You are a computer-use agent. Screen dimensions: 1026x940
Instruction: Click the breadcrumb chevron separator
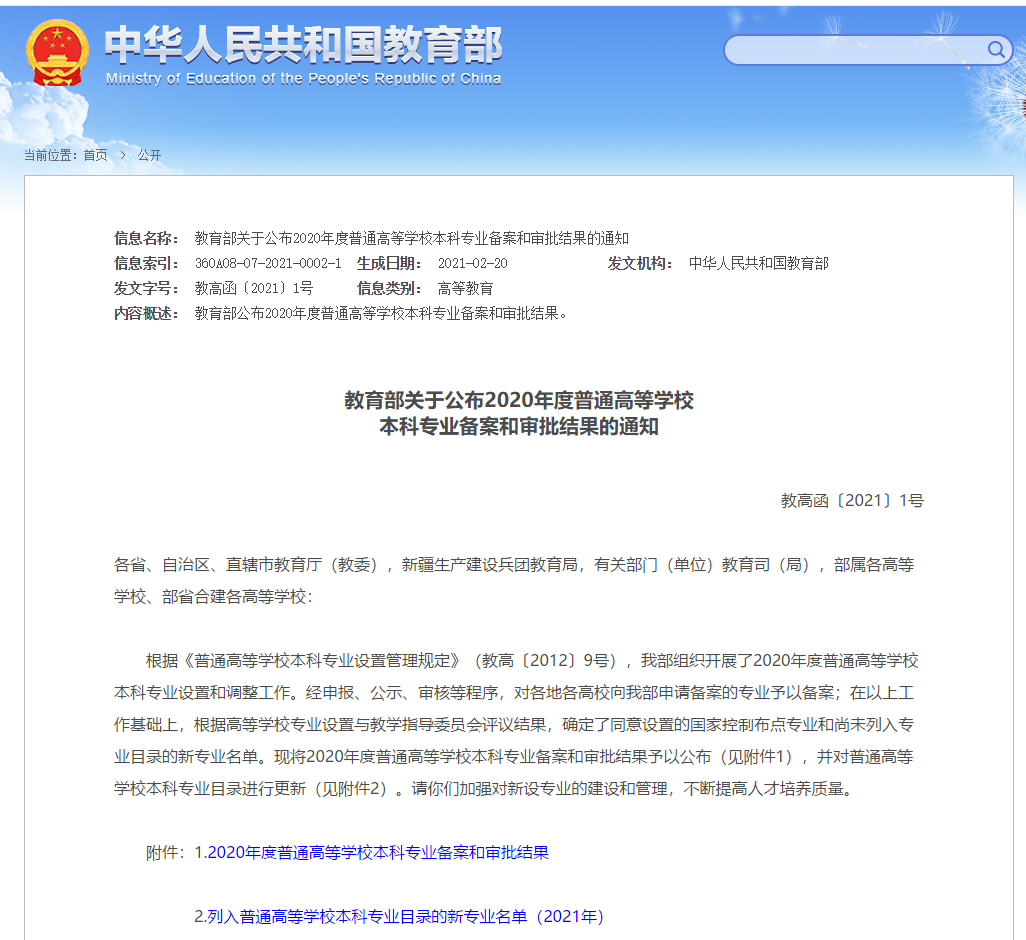click(123, 155)
